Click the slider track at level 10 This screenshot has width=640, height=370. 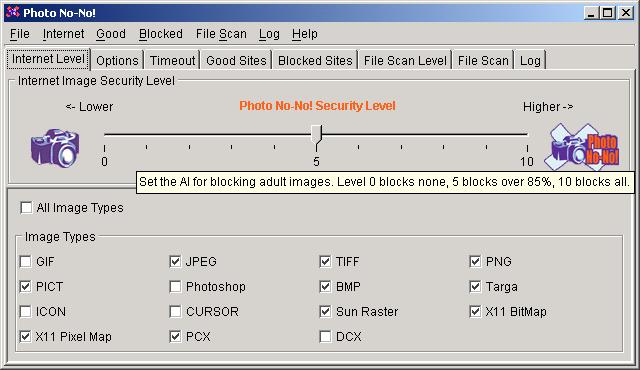[x=527, y=134]
